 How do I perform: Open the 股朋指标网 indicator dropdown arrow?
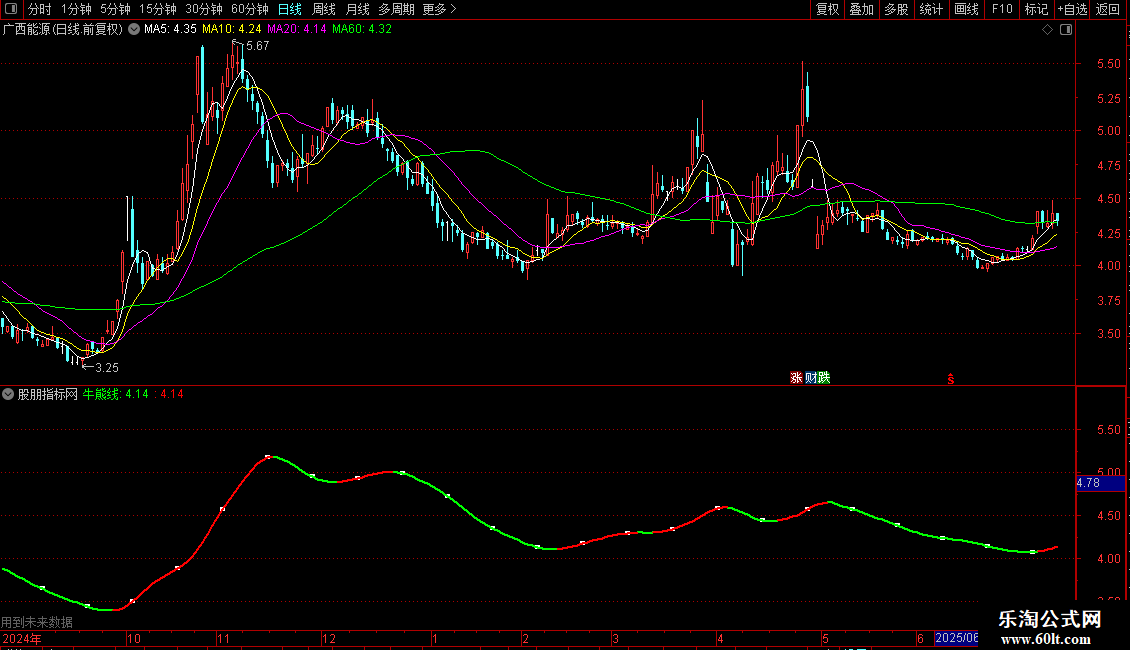point(8,394)
